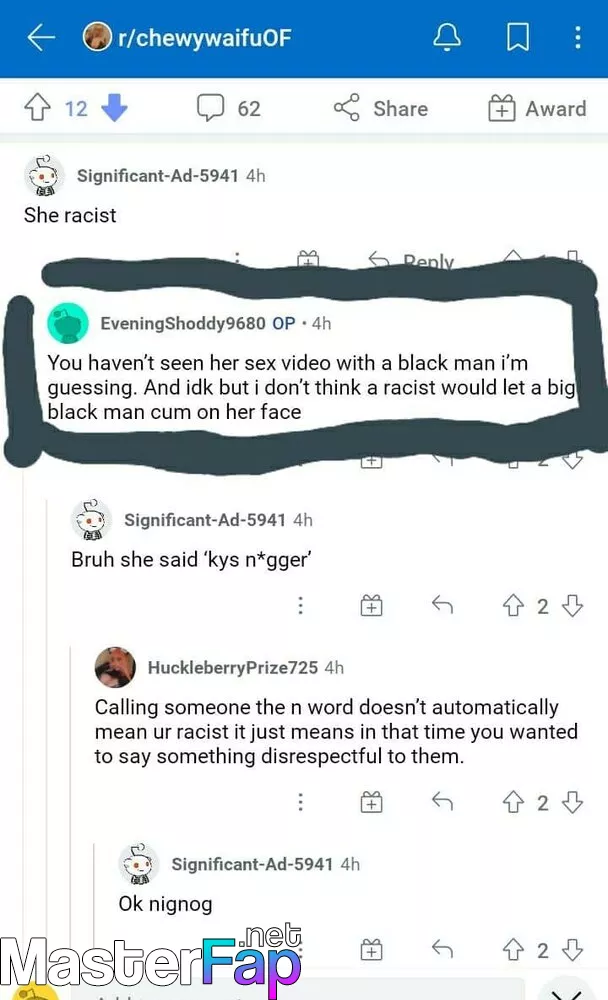Screen dimensions: 608x1000
Task: Downvote the HuckleberryPrize725 comment
Action: point(572,802)
